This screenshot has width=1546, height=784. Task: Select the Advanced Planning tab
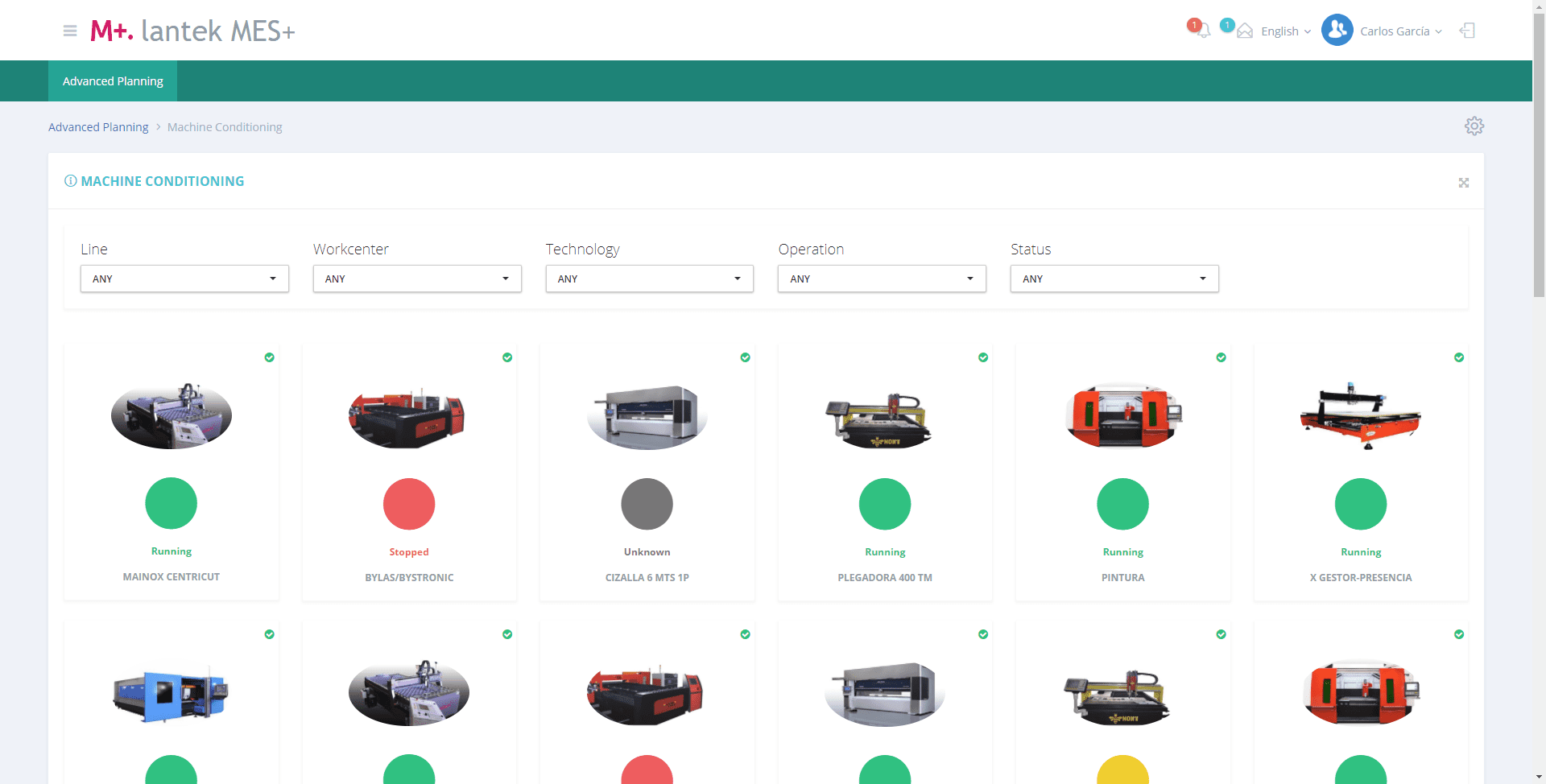coord(113,81)
